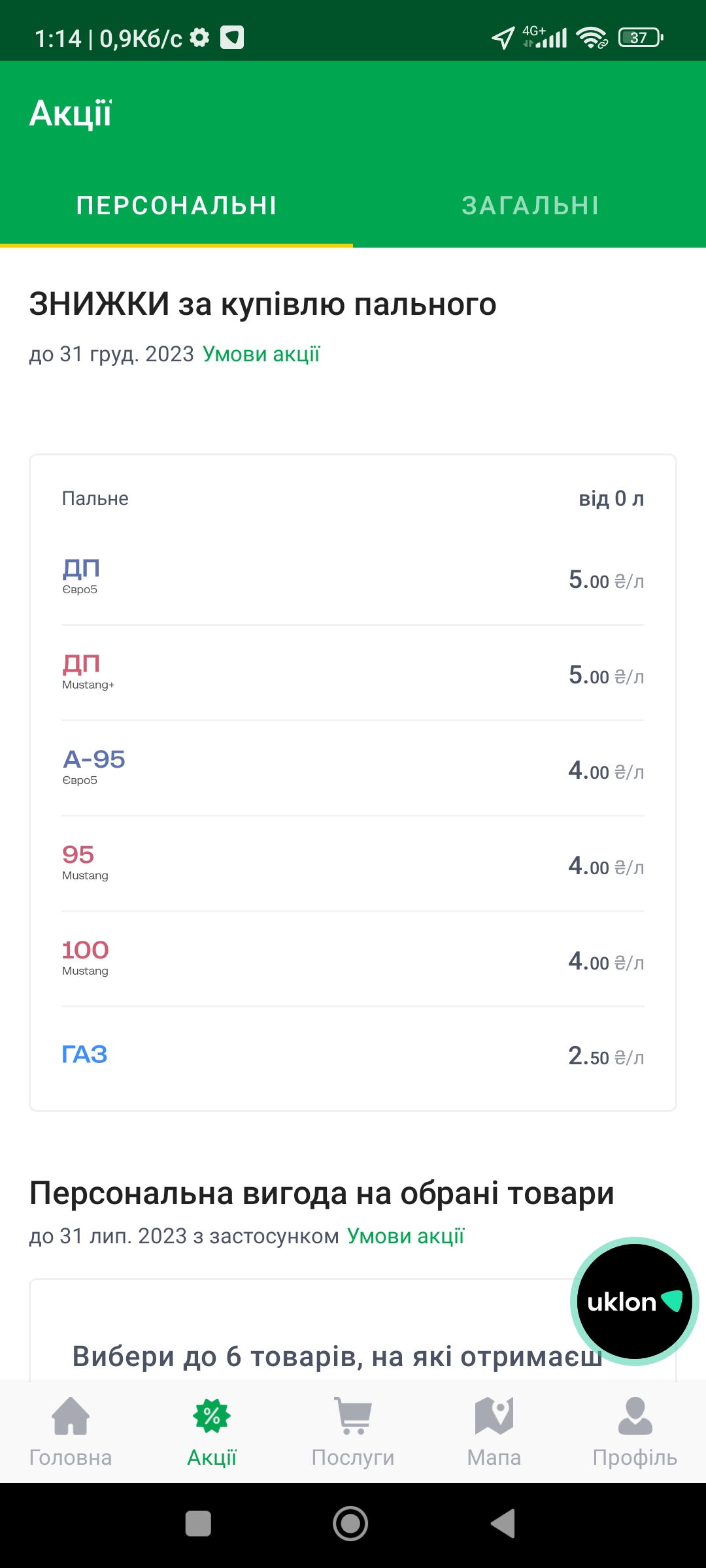Viewport: 706px width, 1568px height.
Task: Open Умови акції for personal benefit
Action: (x=405, y=1236)
